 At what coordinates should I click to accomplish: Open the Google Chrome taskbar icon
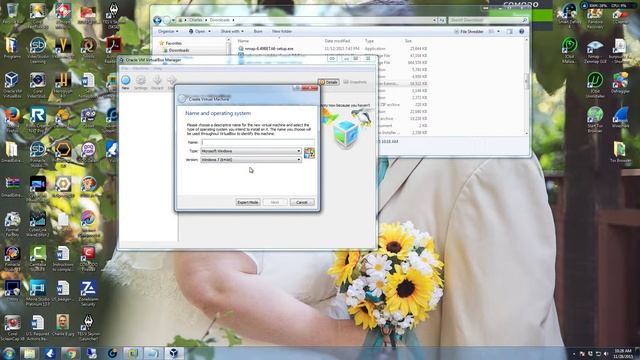pyautogui.click(x=71, y=353)
